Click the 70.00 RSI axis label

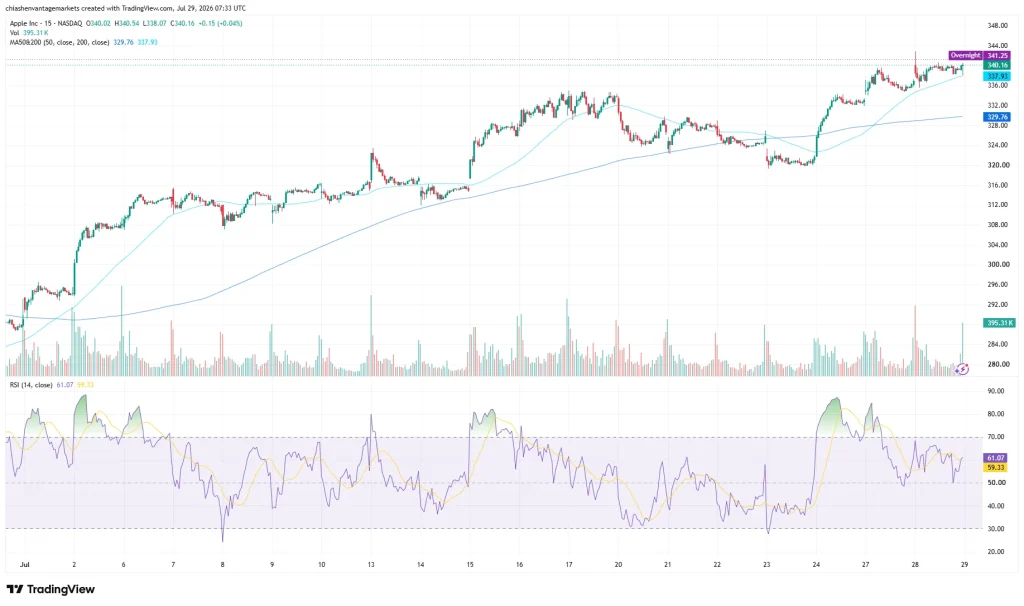click(x=996, y=437)
